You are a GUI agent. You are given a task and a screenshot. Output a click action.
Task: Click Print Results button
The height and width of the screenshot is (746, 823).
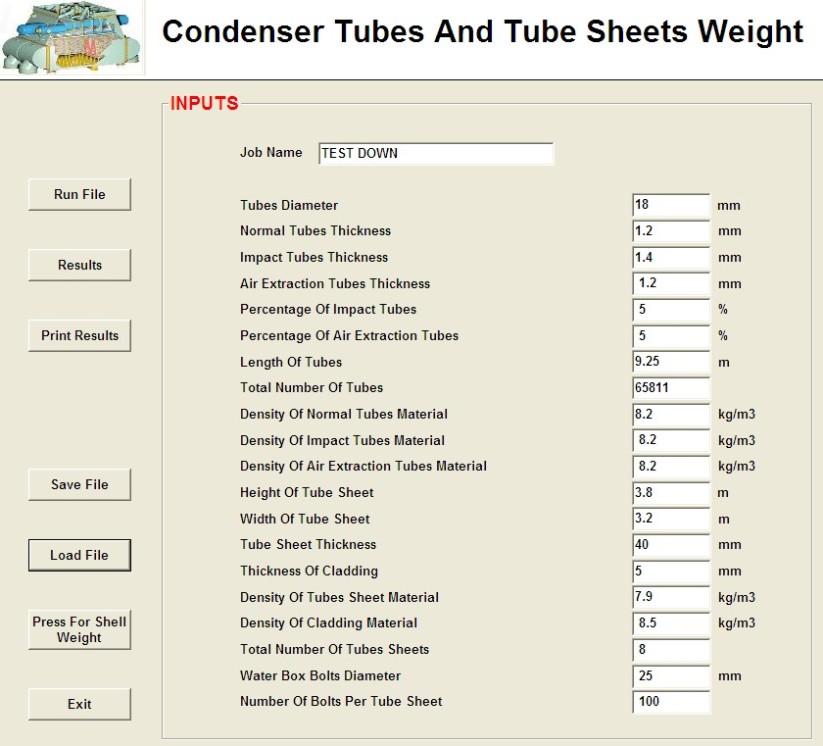[79, 336]
